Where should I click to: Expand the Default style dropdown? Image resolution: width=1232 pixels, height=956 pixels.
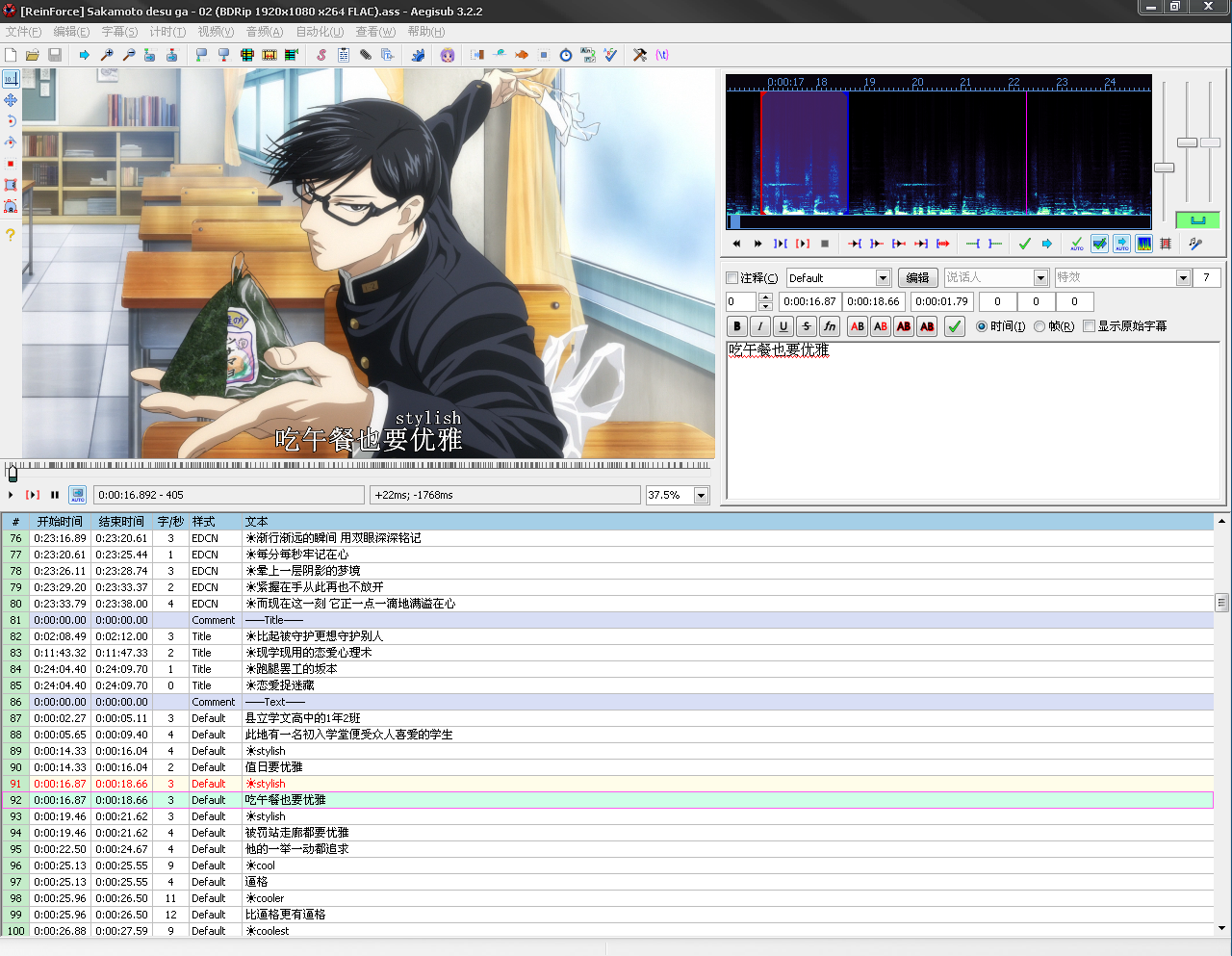pyautogui.click(x=883, y=278)
